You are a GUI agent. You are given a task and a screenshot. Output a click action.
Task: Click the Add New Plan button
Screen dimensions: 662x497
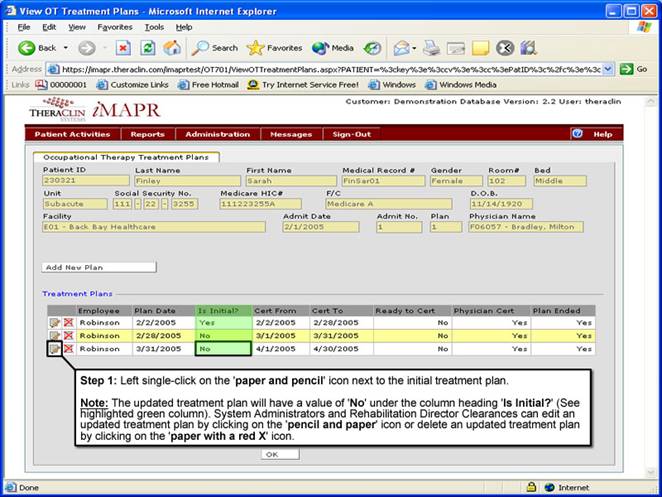click(x=99, y=267)
